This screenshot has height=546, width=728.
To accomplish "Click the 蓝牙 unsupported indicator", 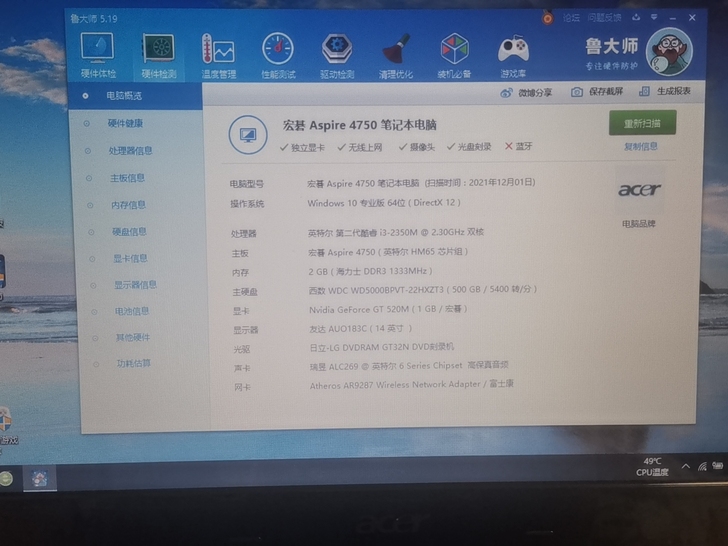I will click(518, 146).
